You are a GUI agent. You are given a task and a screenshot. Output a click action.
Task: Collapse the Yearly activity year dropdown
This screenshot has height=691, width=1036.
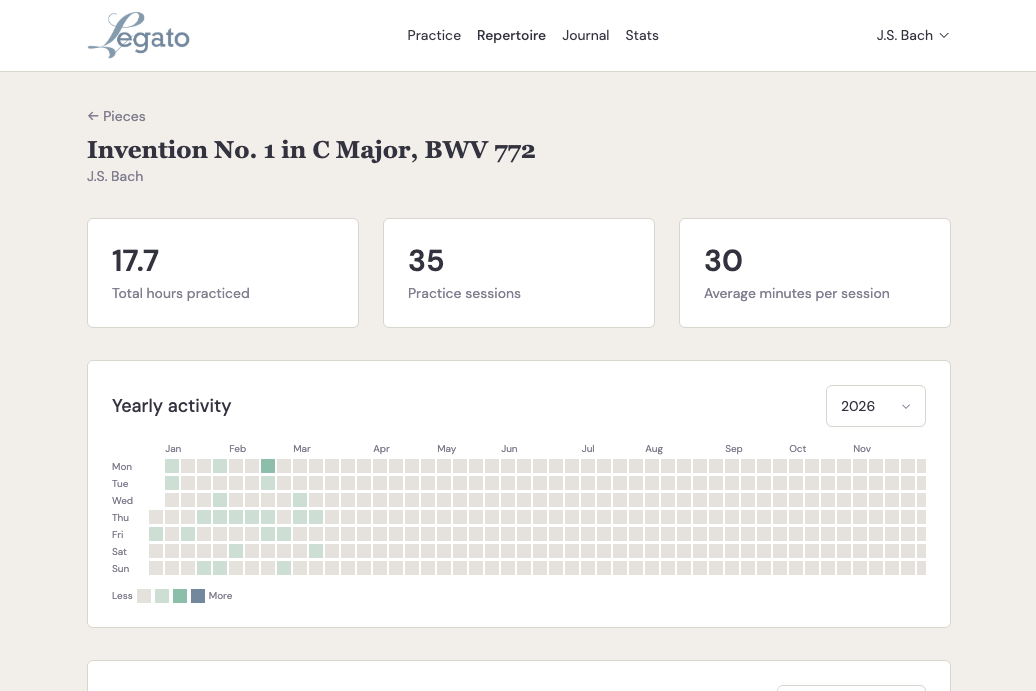point(876,406)
